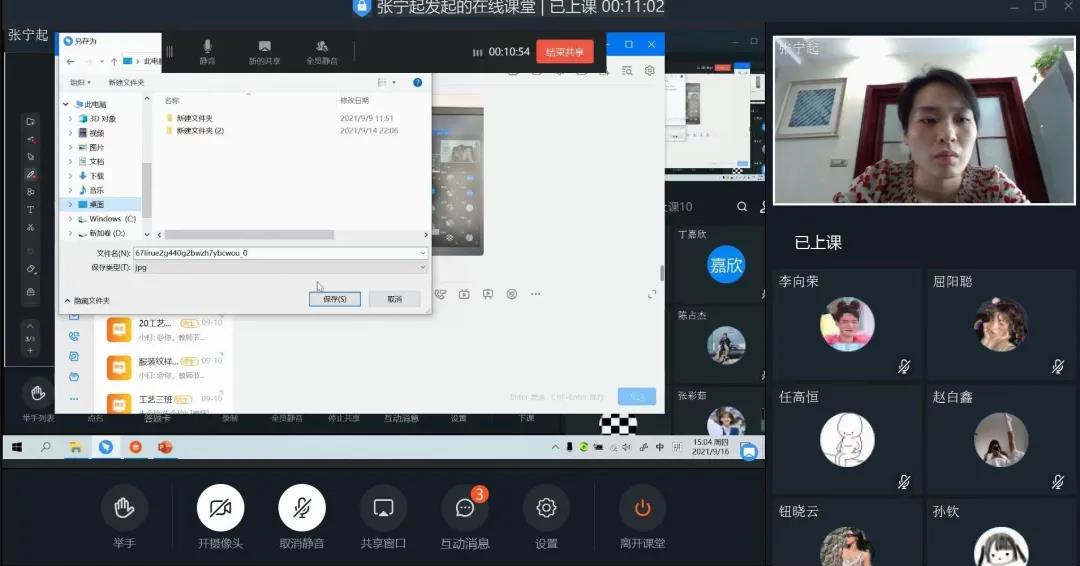1080x566 pixels.
Task: Unmute microphone with 取消静音 toggle
Action: tap(301, 508)
